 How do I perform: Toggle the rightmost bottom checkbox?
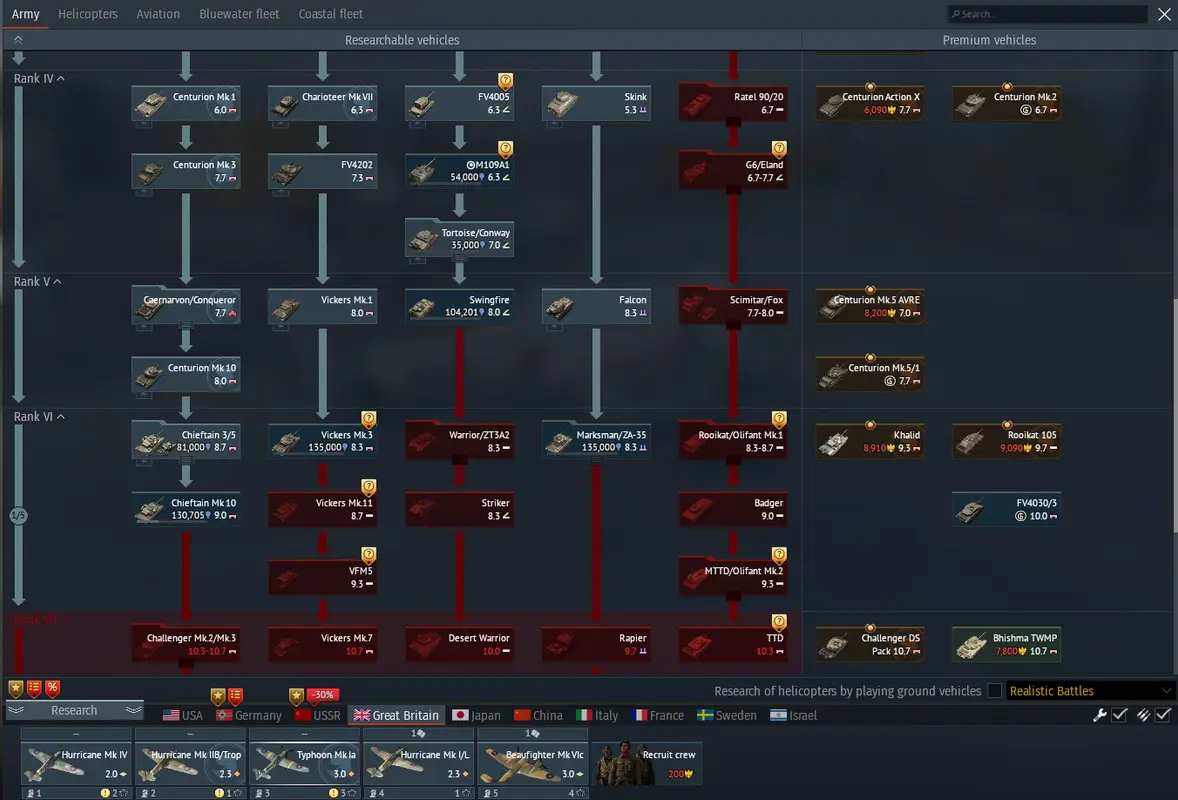1163,715
